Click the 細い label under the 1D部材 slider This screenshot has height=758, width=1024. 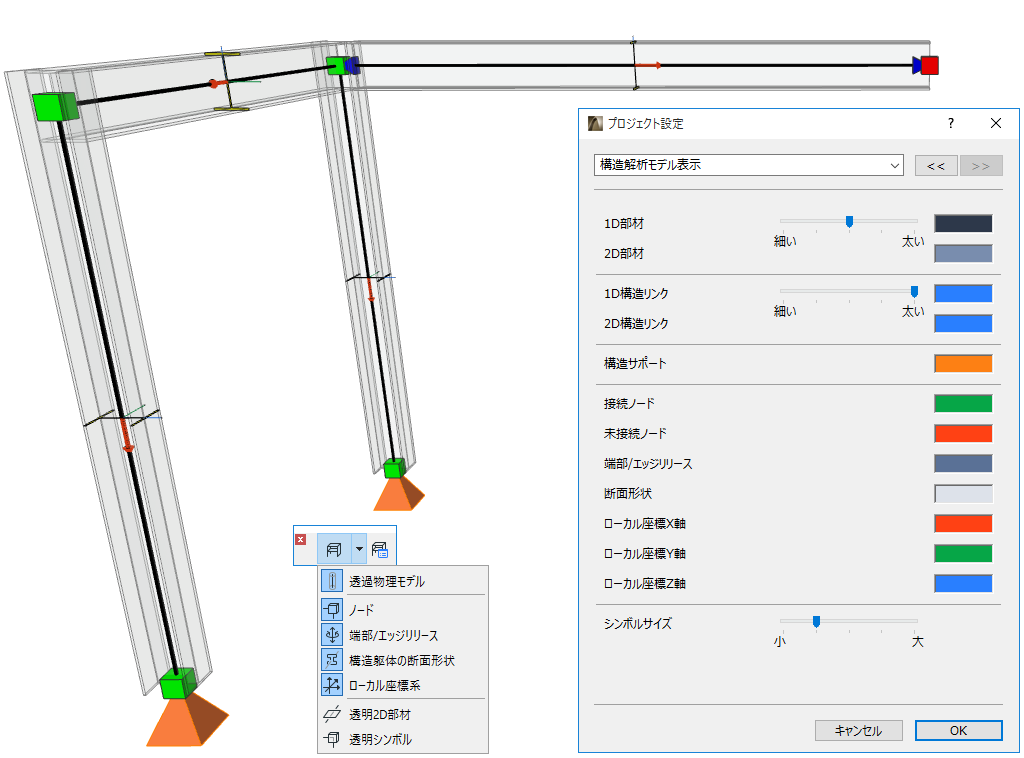[785, 241]
